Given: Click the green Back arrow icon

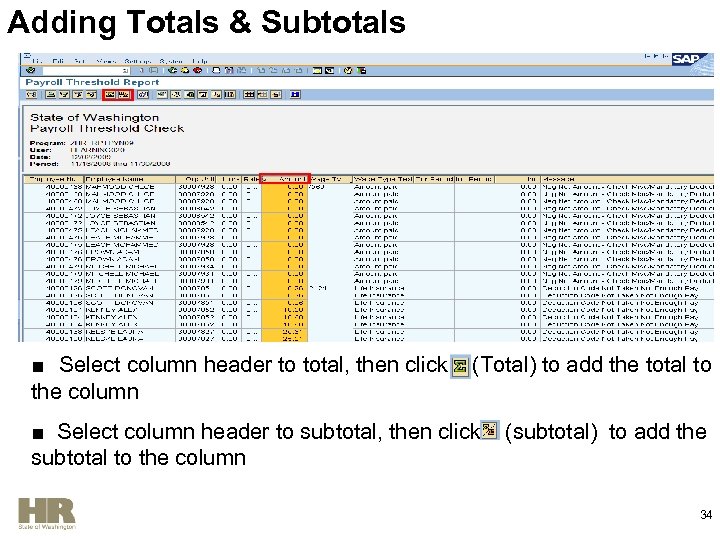Looking at the screenshot, I should (x=173, y=70).
